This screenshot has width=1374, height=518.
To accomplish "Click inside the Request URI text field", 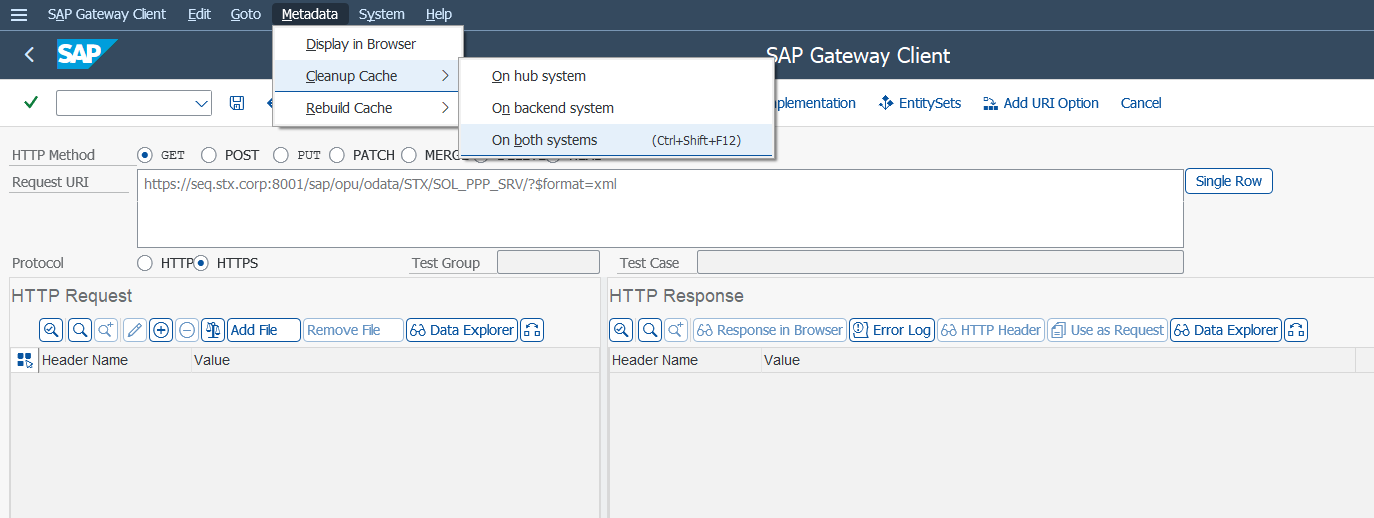I will point(660,208).
